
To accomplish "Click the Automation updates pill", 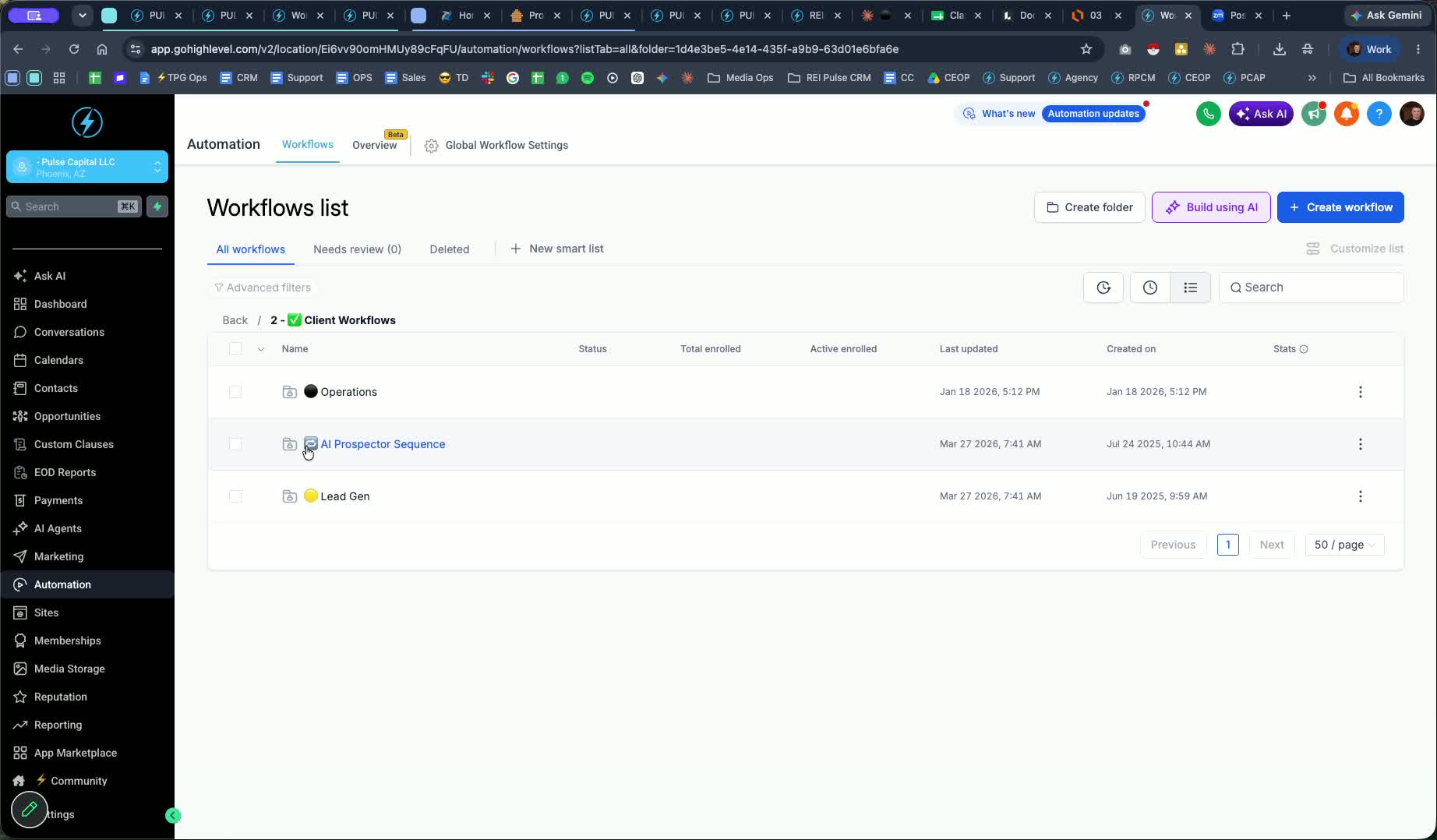I will (x=1093, y=114).
